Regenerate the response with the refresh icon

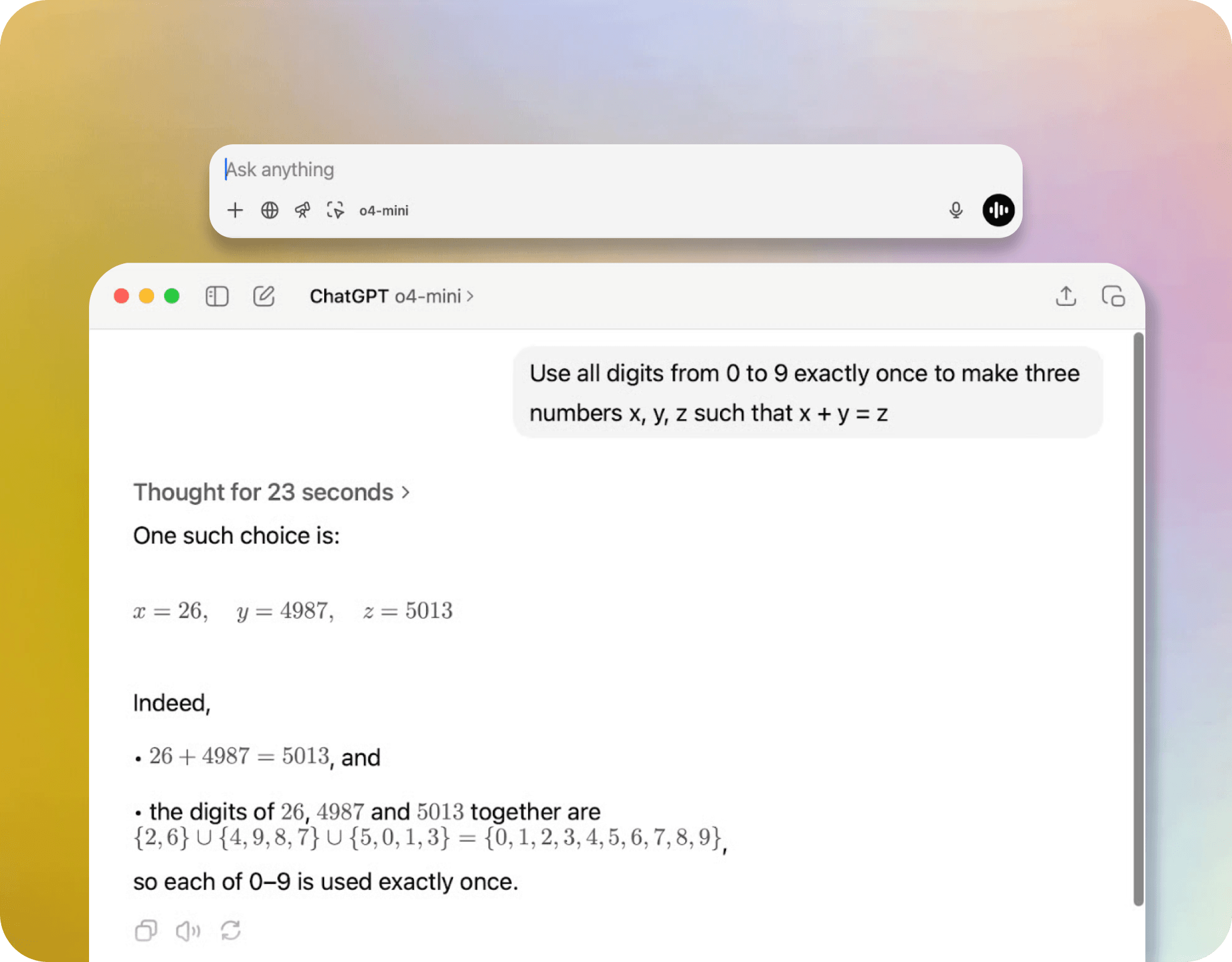[x=231, y=931]
